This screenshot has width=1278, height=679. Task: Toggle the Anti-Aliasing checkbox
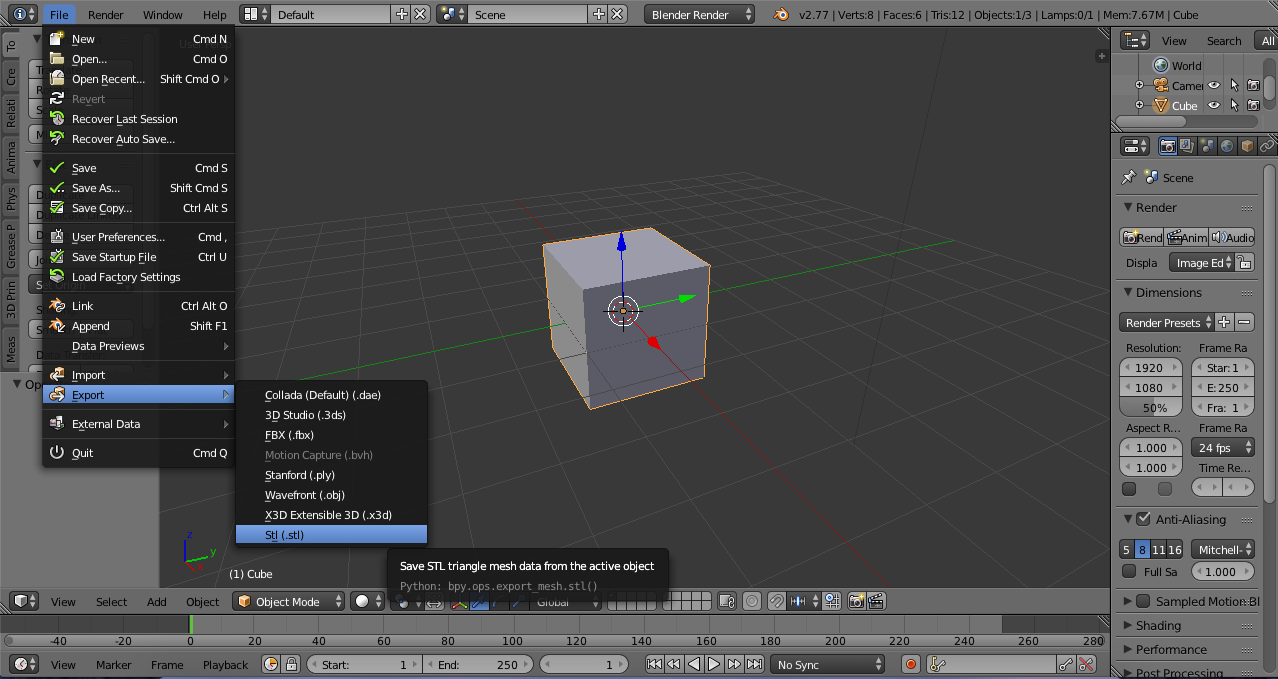(1143, 519)
